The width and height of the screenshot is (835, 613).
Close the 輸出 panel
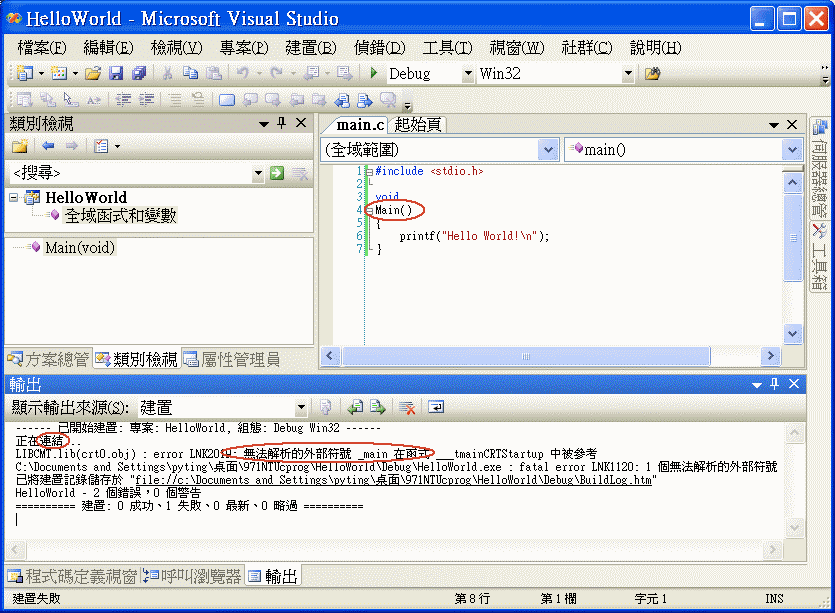[x=794, y=383]
